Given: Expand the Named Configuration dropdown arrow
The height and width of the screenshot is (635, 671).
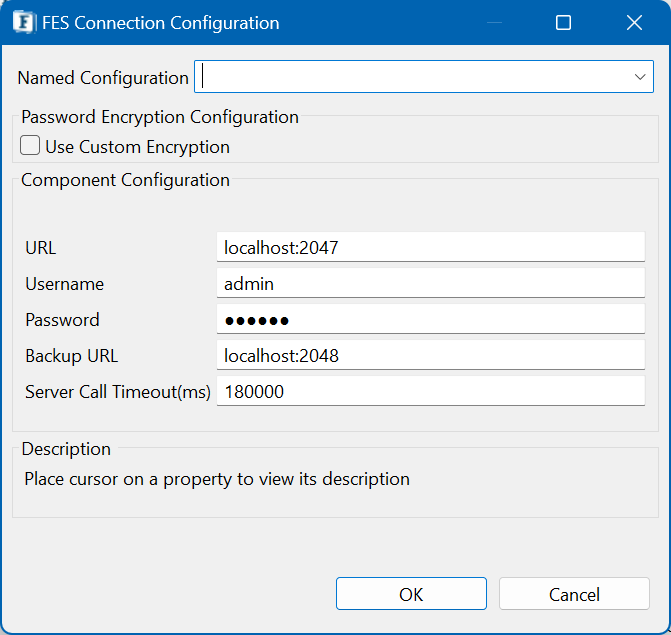Looking at the screenshot, I should click(x=640, y=77).
